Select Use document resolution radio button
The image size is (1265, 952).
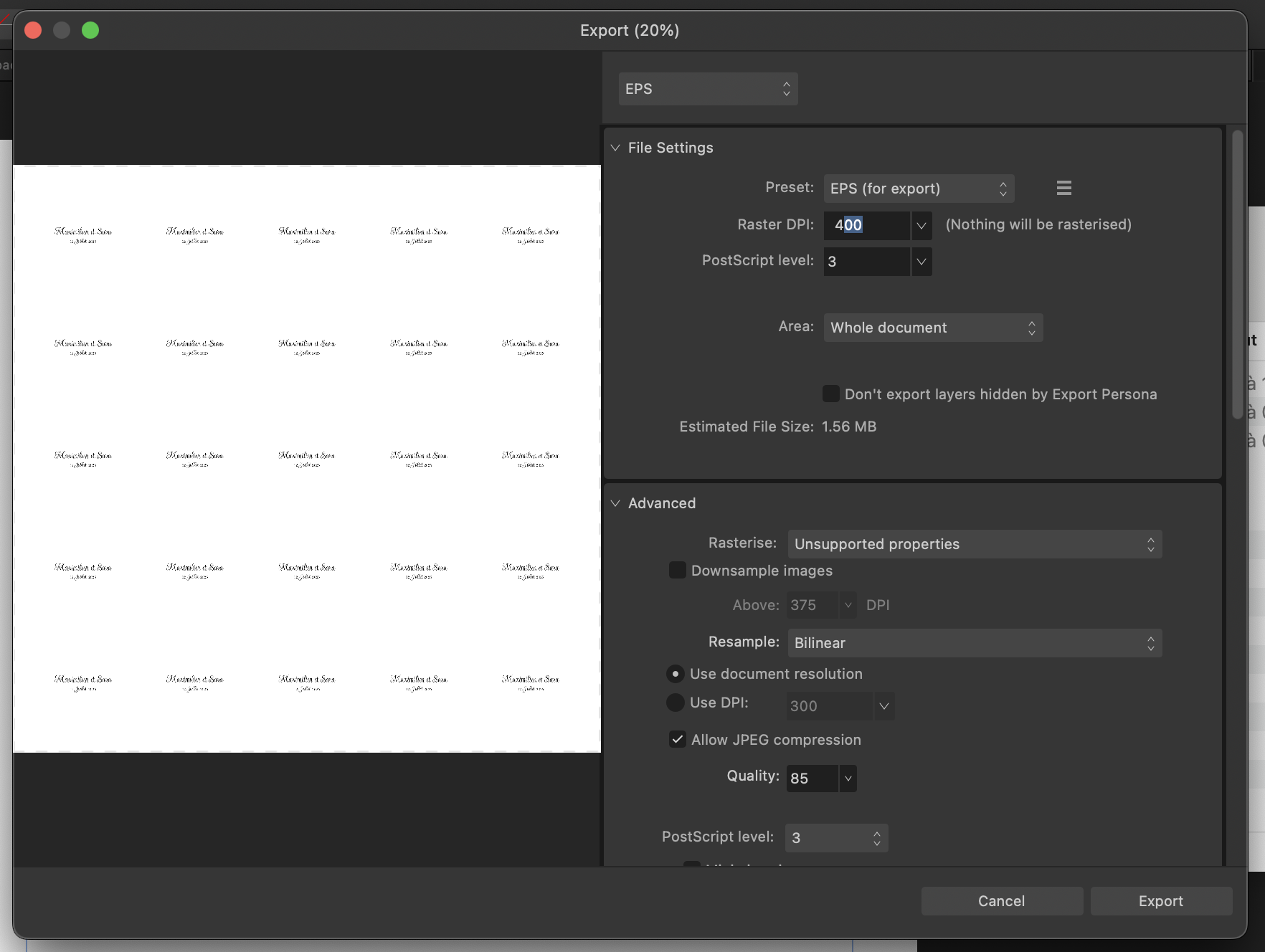pyautogui.click(x=675, y=674)
